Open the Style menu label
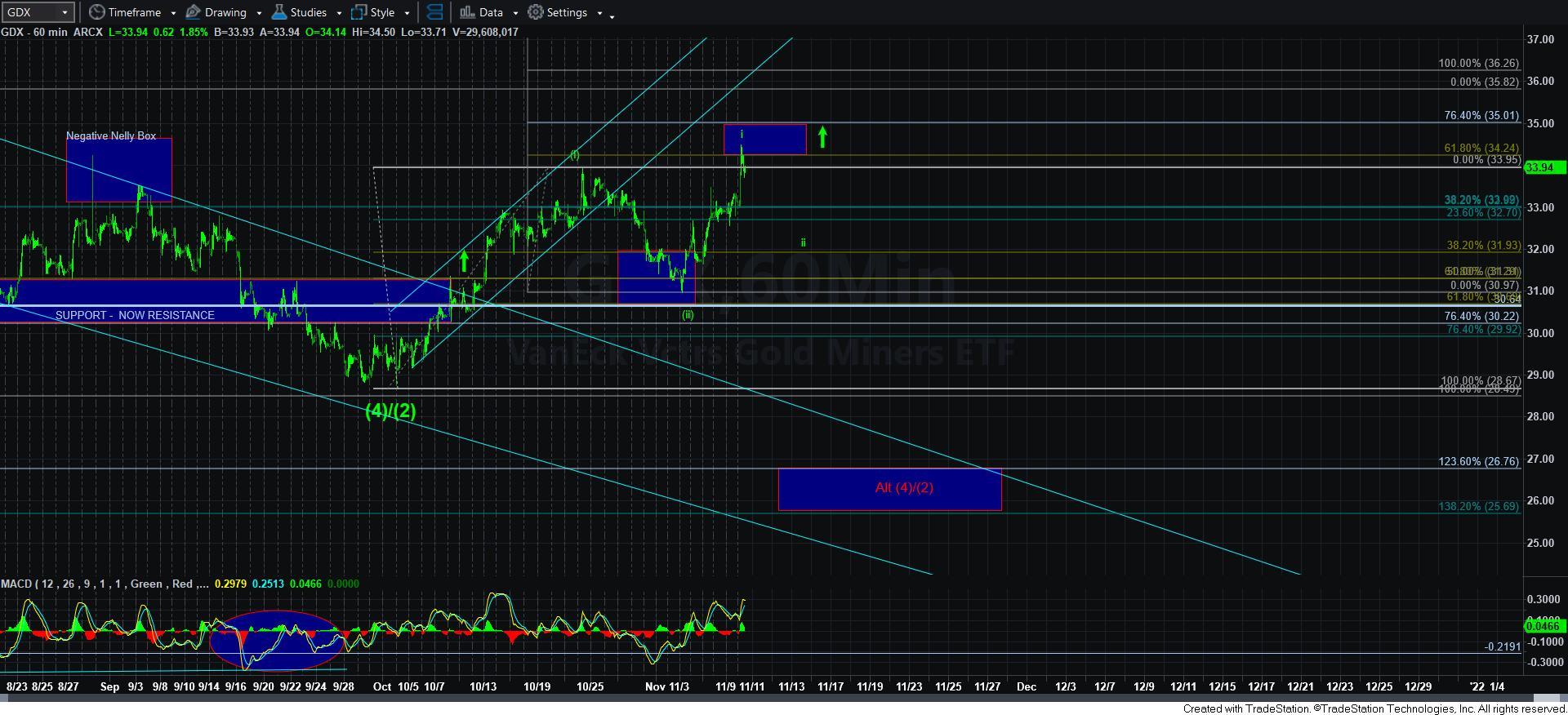 [382, 12]
